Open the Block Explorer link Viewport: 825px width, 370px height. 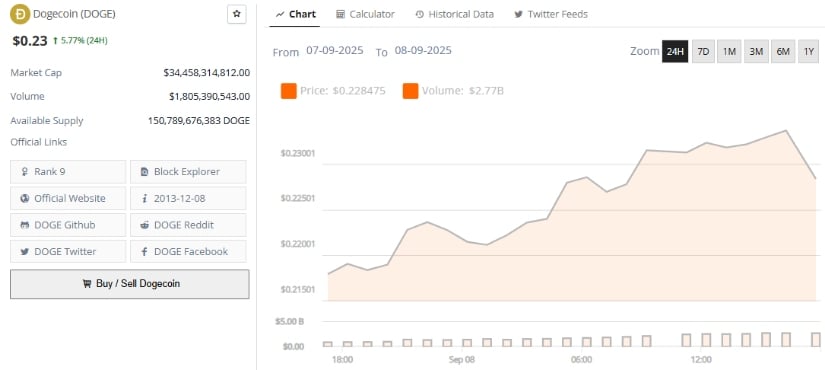(x=188, y=172)
